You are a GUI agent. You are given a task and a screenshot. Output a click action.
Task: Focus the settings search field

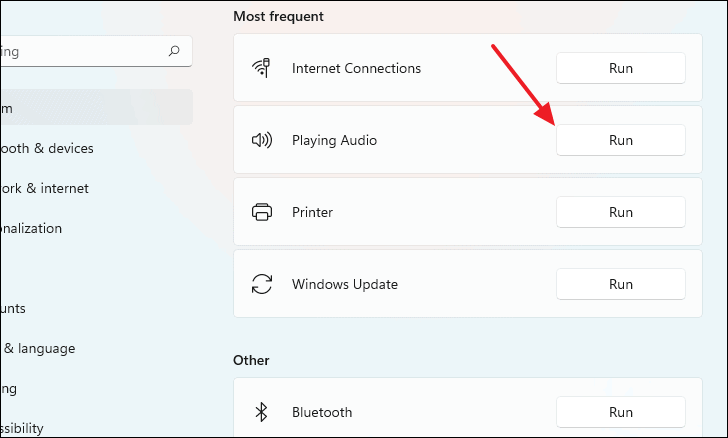click(96, 51)
